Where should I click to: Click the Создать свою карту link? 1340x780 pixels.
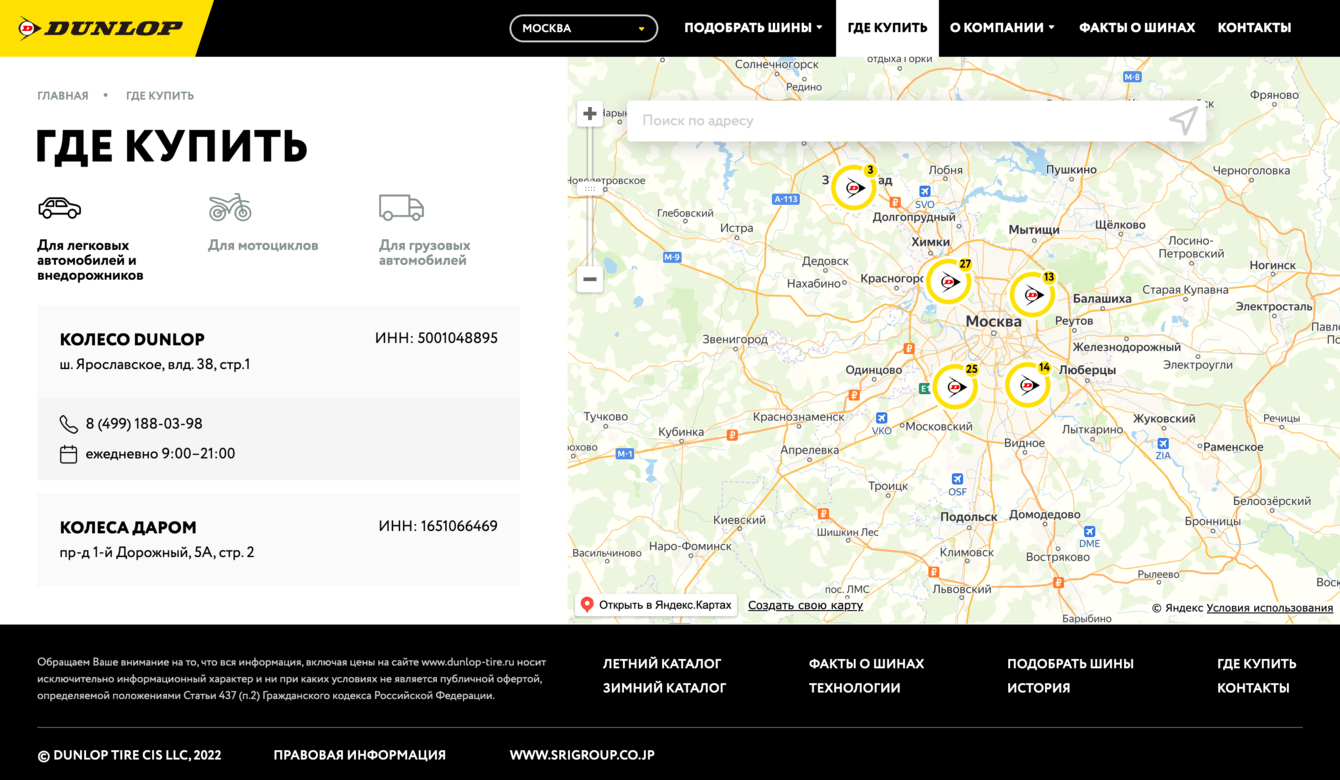805,605
